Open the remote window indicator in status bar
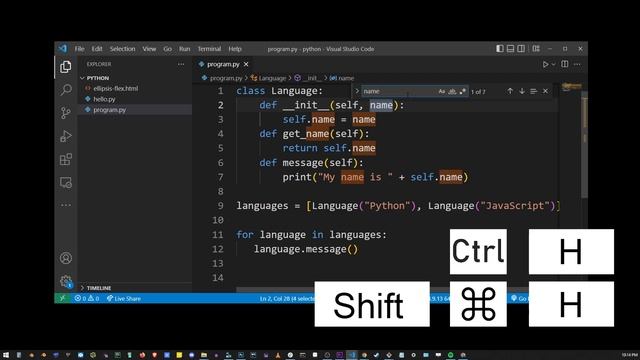640x360 pixels. [x=62, y=298]
